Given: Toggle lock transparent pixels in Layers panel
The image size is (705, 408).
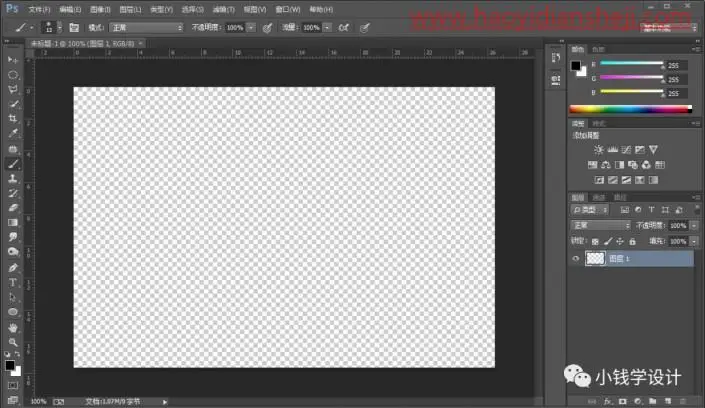Looking at the screenshot, I should 595,242.
